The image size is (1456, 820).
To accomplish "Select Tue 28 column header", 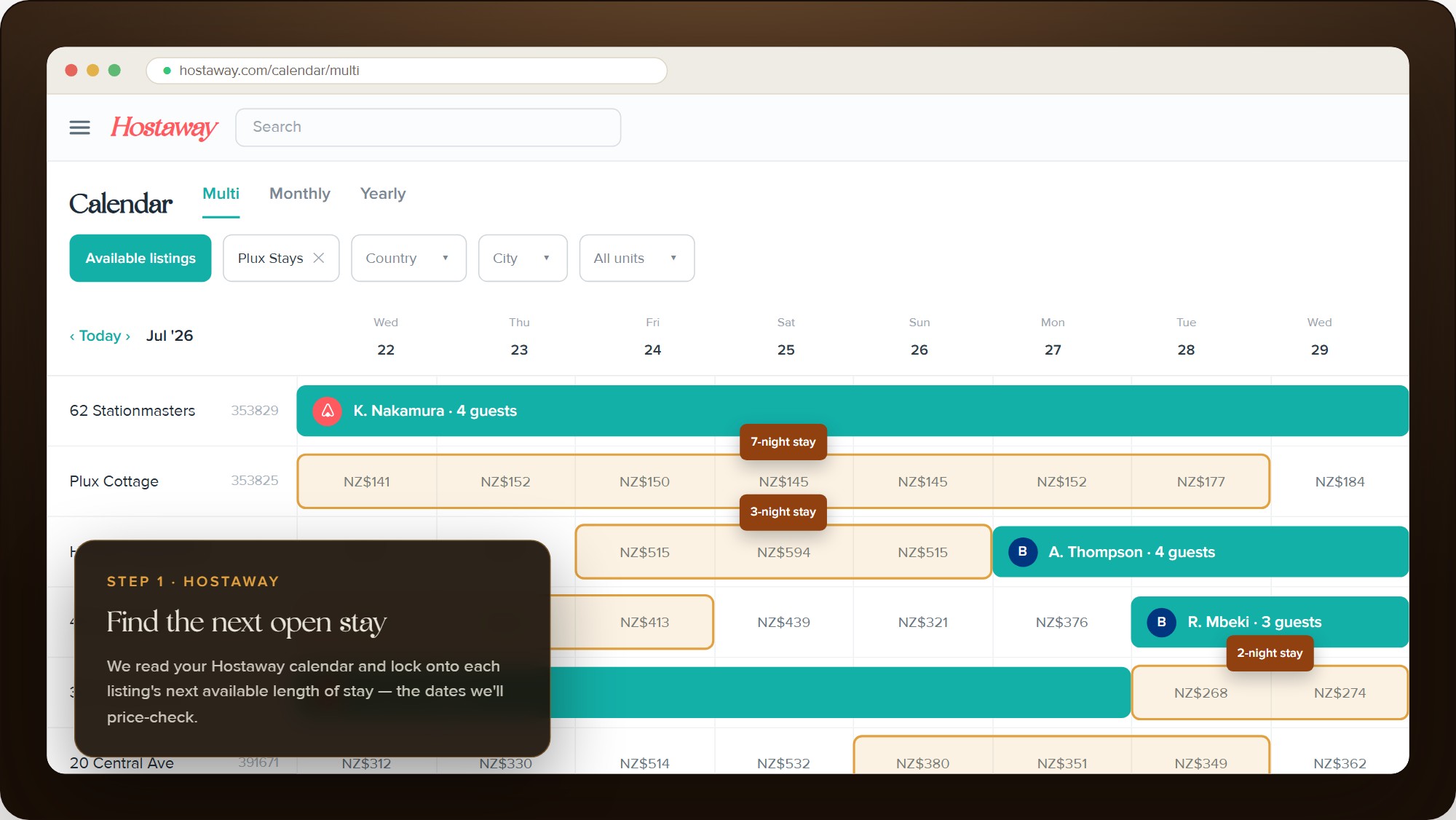I will click(x=1186, y=337).
